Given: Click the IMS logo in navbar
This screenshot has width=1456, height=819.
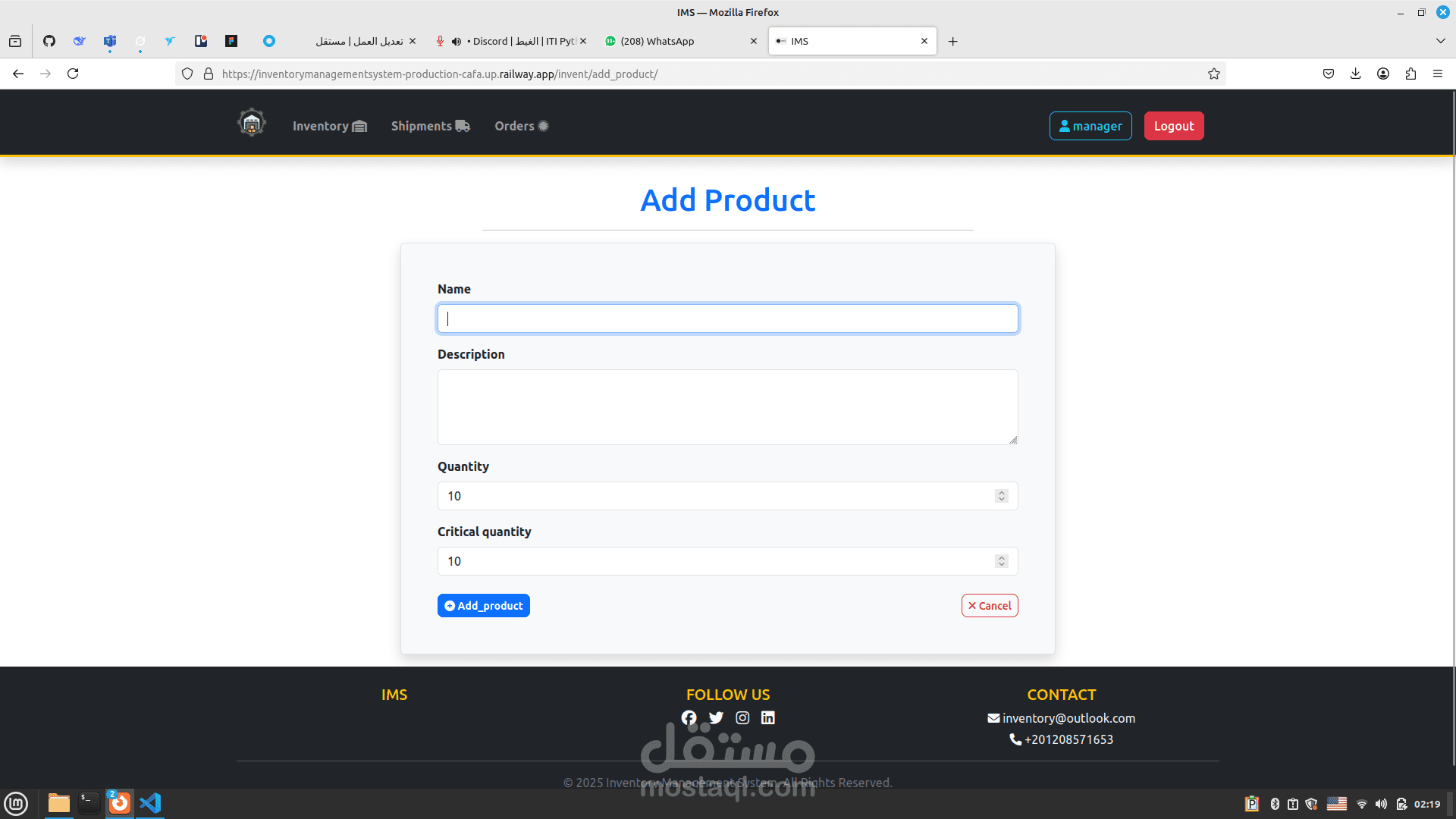Looking at the screenshot, I should pyautogui.click(x=251, y=123).
